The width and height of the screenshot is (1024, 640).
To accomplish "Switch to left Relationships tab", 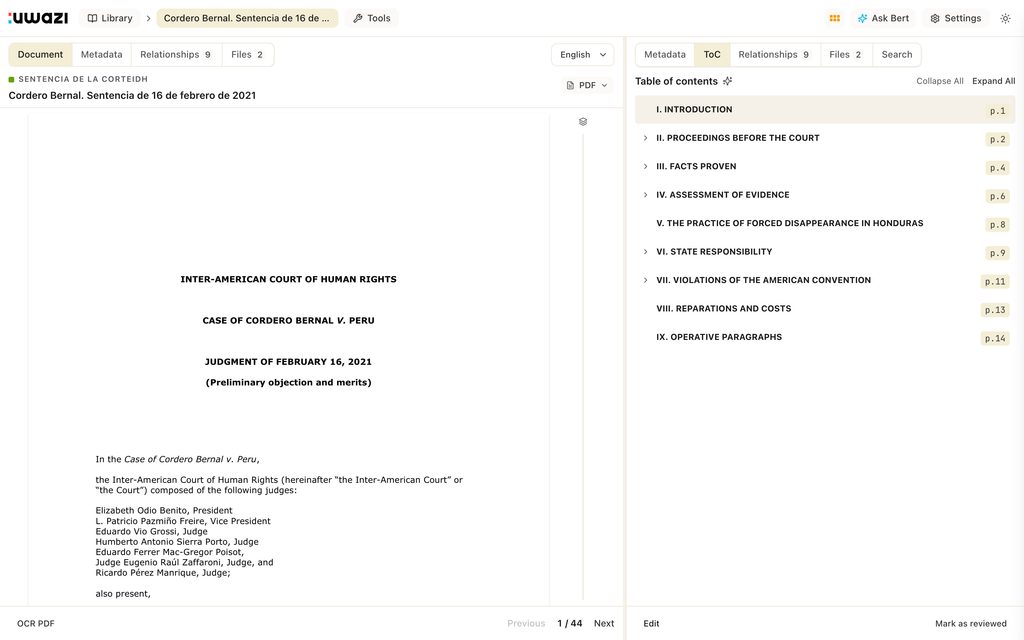I will [176, 55].
